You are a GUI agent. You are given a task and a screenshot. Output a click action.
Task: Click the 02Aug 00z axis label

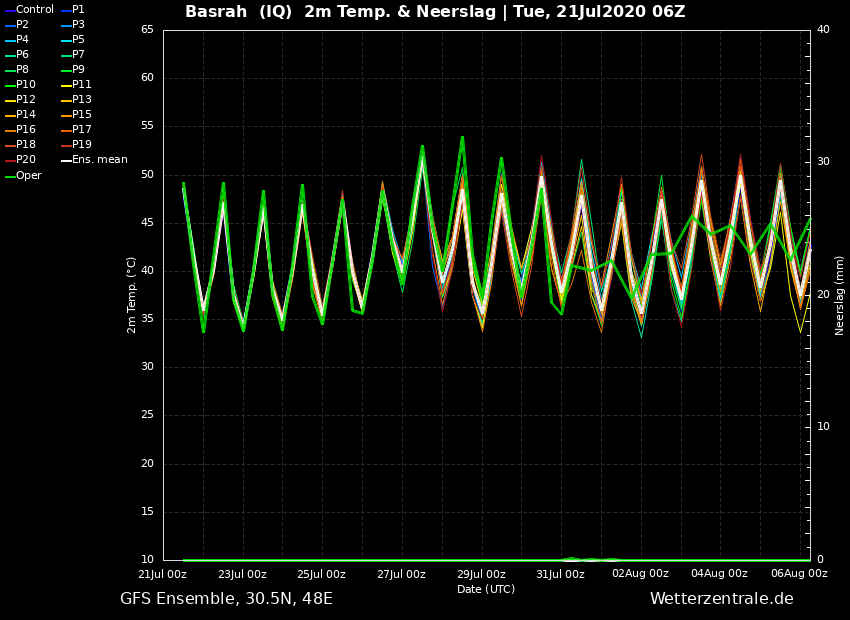point(640,573)
